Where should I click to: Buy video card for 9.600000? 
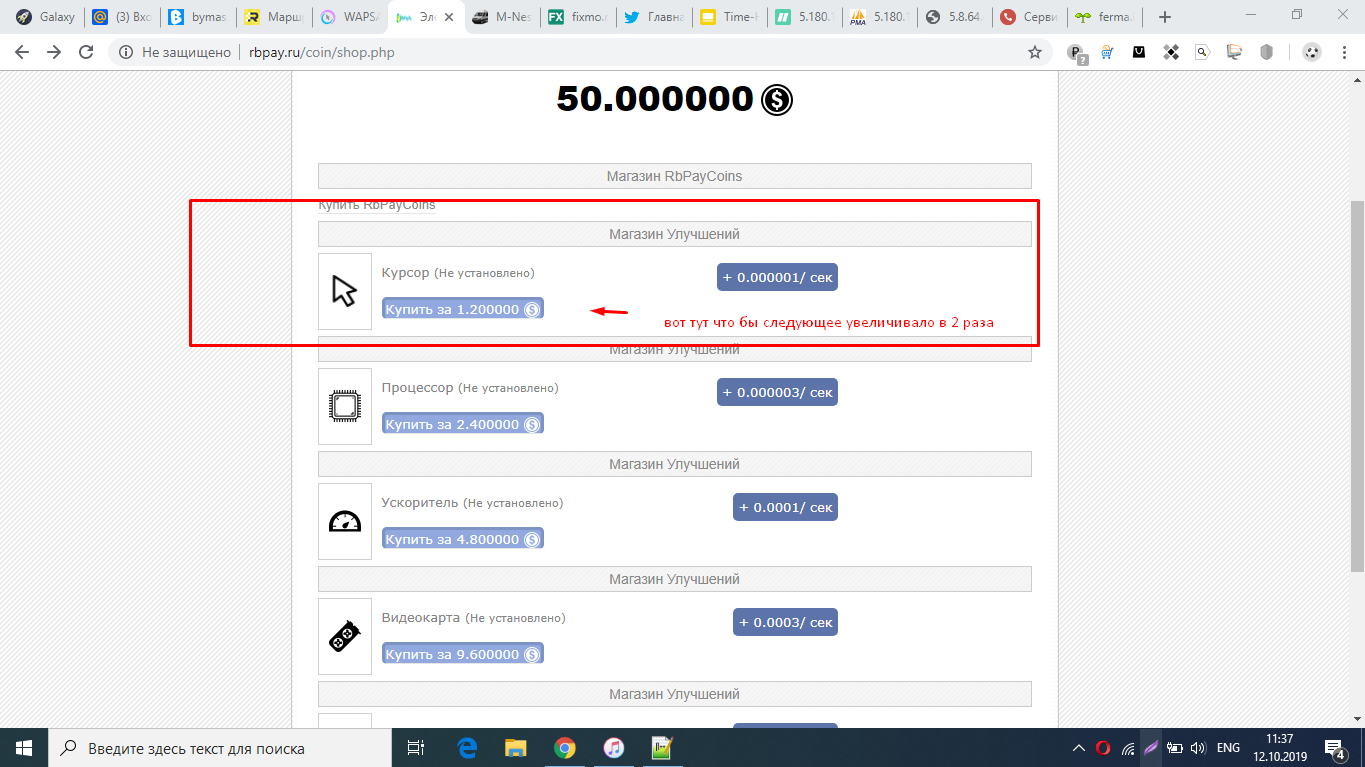click(x=462, y=654)
